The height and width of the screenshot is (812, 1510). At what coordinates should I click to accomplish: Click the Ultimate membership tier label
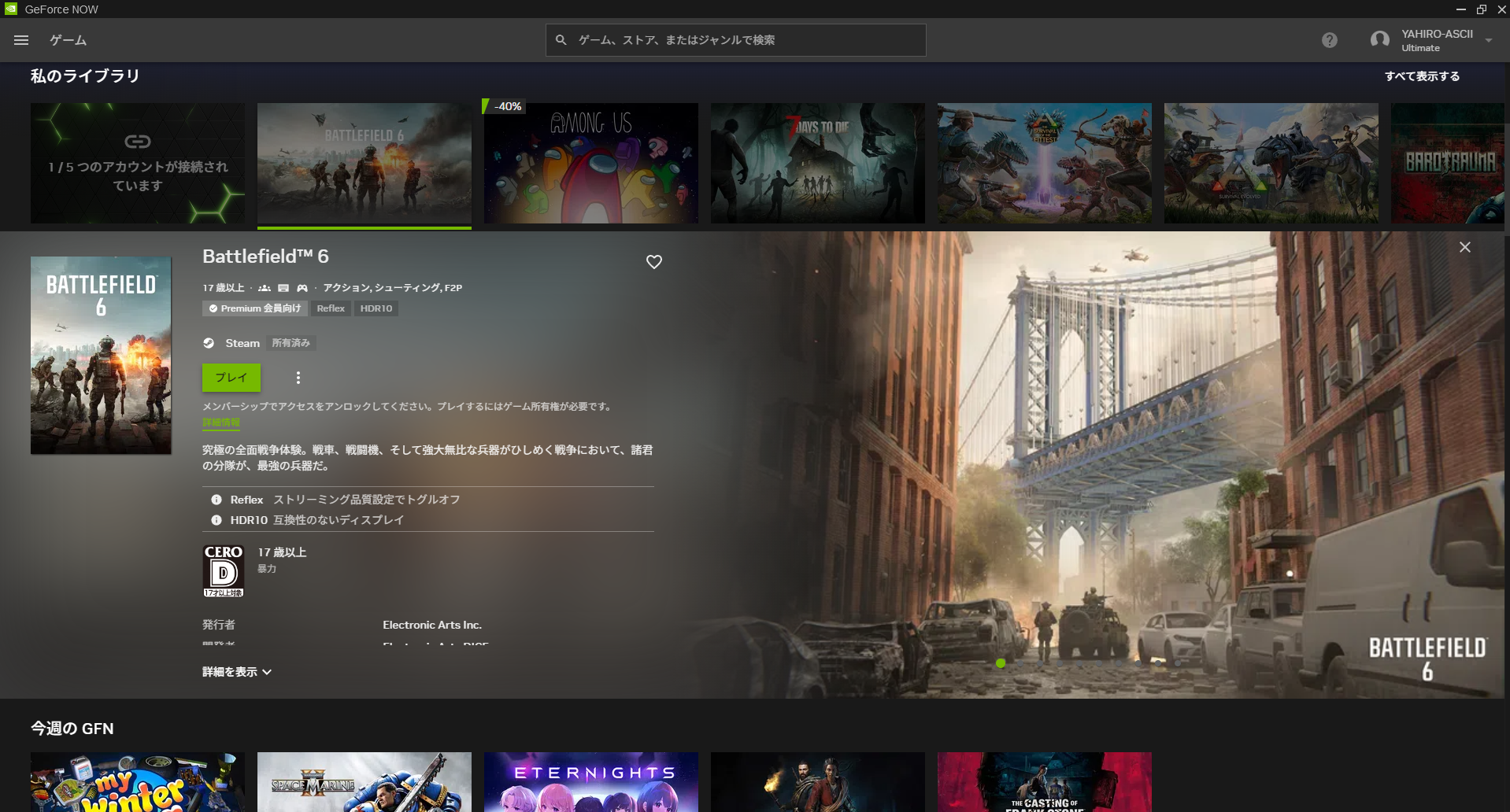click(x=1420, y=48)
